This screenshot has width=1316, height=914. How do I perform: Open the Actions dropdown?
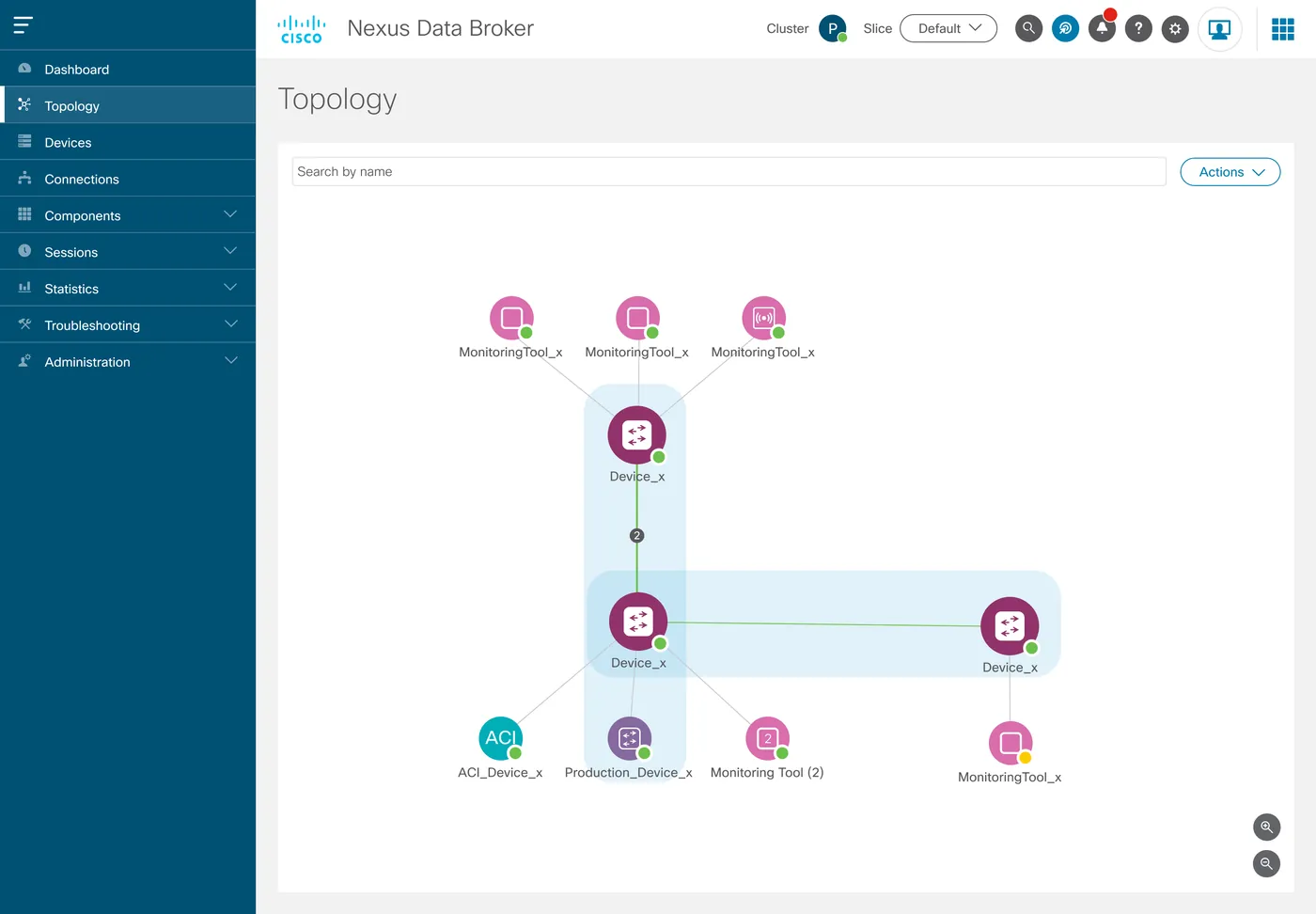point(1230,172)
